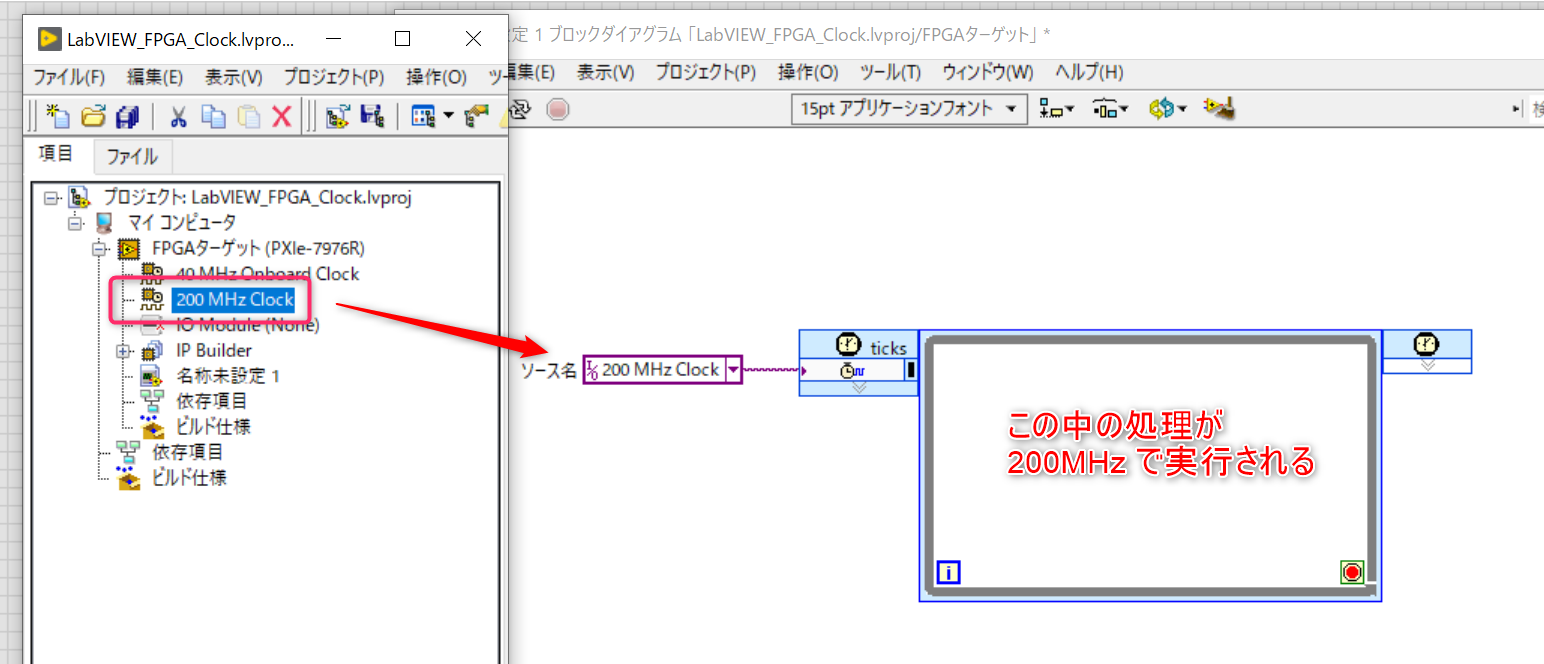Image resolution: width=1544 pixels, height=664 pixels.
Task: Select IP Builder tree item
Action: pyautogui.click(x=214, y=351)
